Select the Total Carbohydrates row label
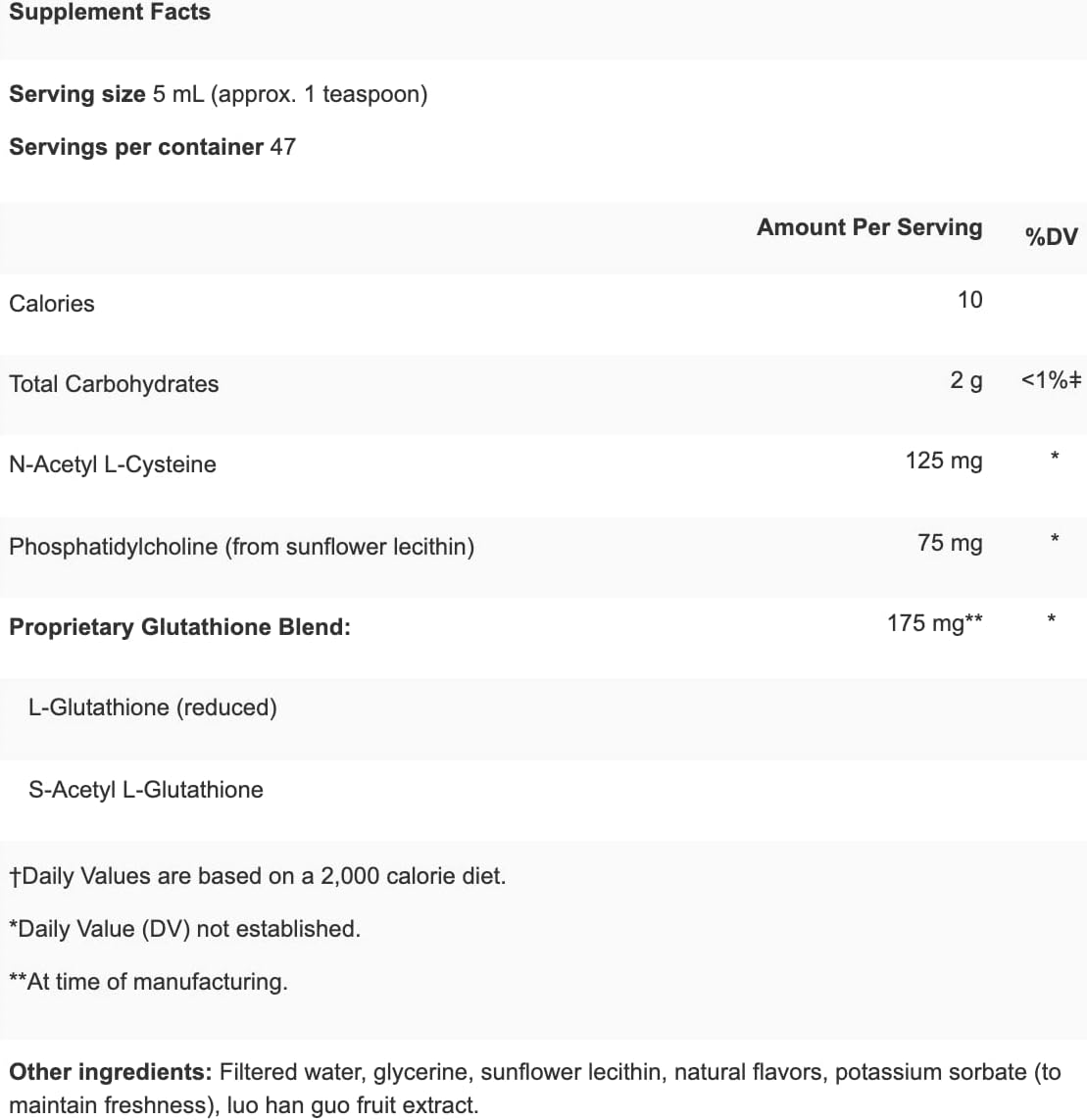The image size is (1087, 1120). pos(114,384)
